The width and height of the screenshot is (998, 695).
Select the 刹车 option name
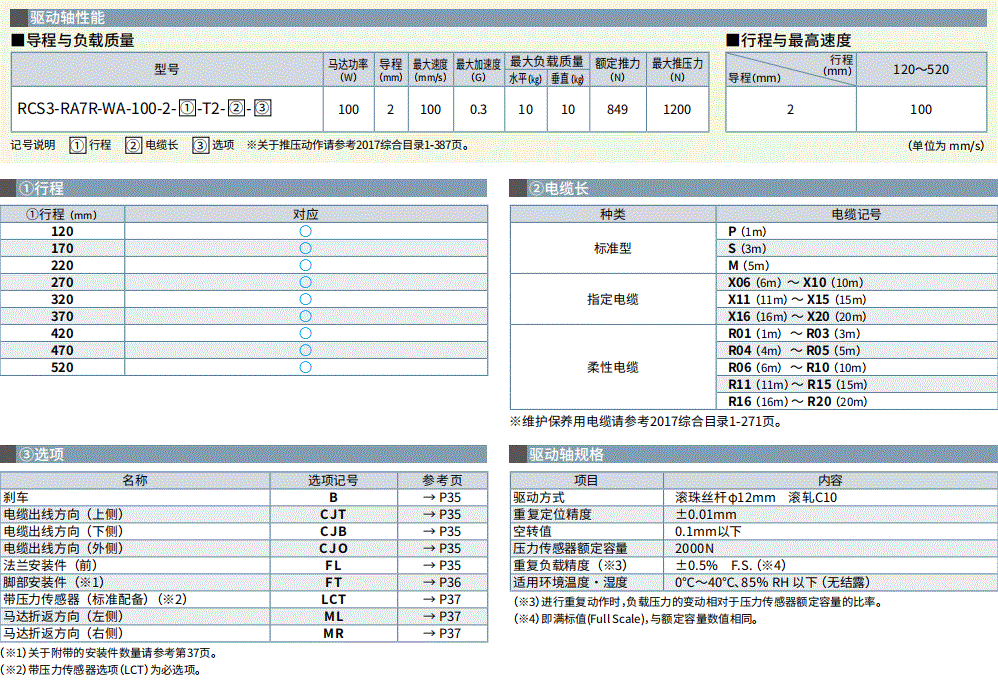click(x=16, y=497)
